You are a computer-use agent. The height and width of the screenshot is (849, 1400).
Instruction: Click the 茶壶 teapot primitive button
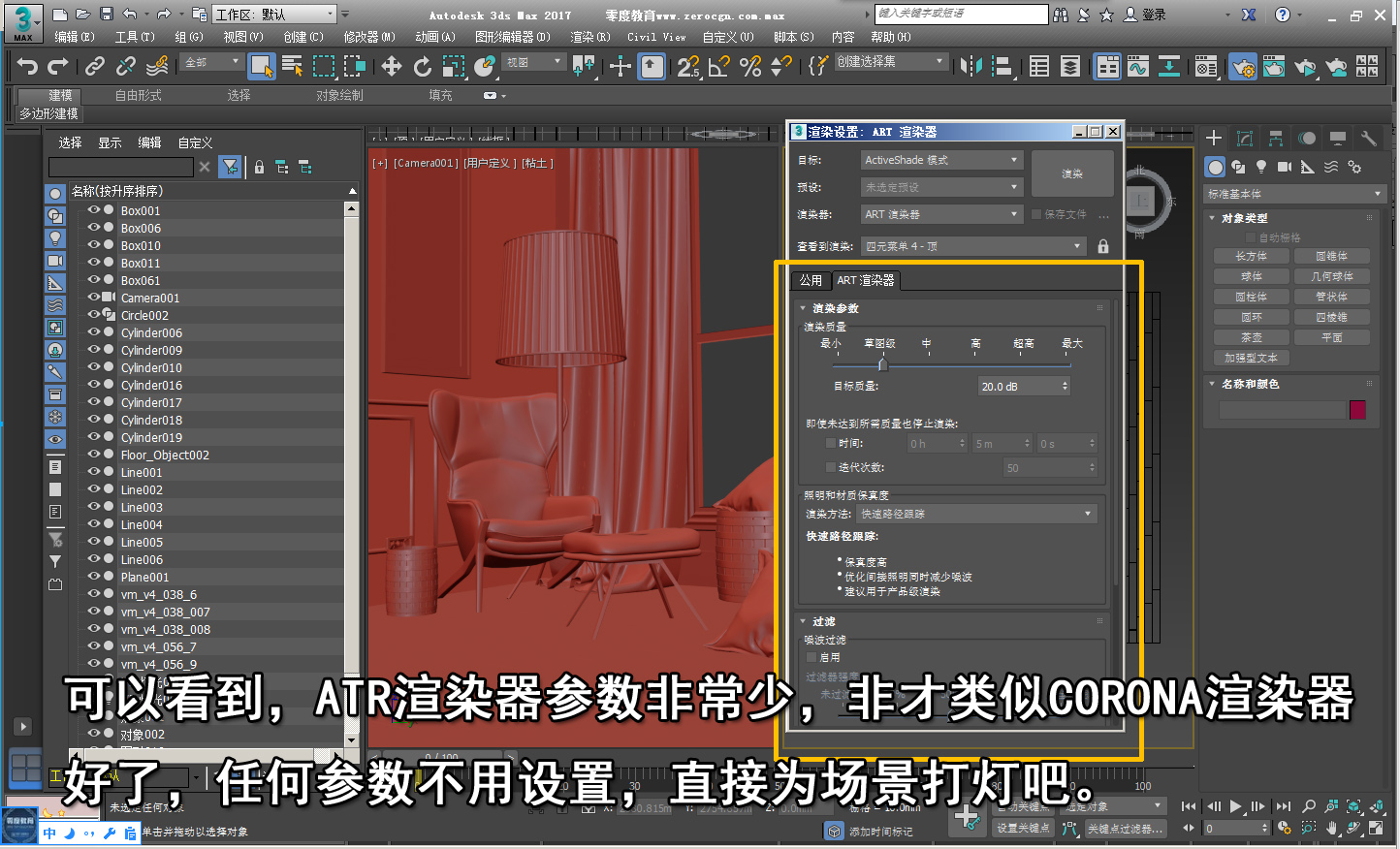tap(1252, 337)
